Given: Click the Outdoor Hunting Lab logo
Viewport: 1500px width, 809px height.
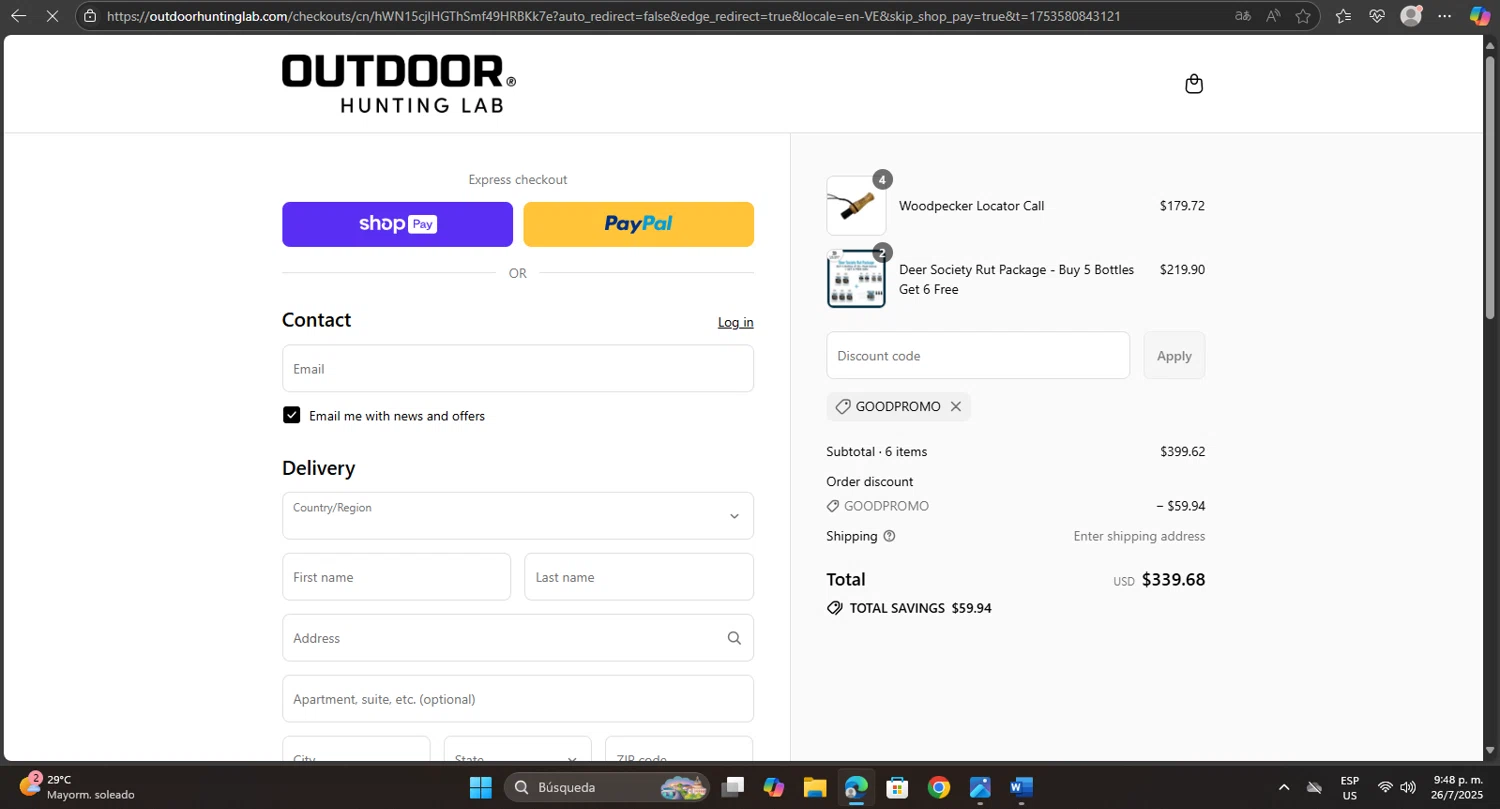Looking at the screenshot, I should click(x=399, y=84).
